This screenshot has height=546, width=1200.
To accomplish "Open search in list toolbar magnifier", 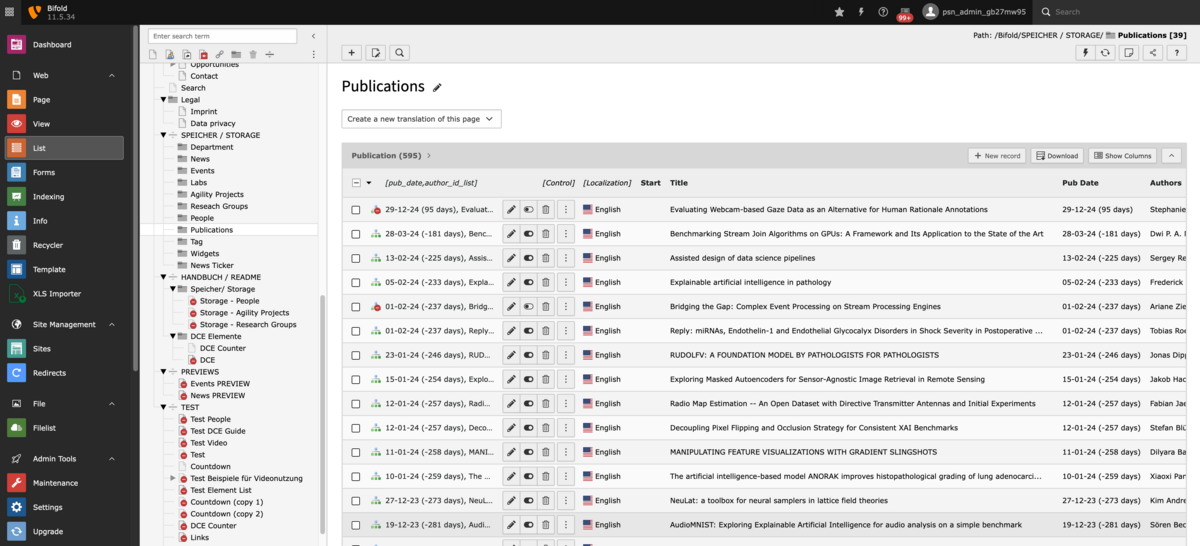I will [x=399, y=53].
